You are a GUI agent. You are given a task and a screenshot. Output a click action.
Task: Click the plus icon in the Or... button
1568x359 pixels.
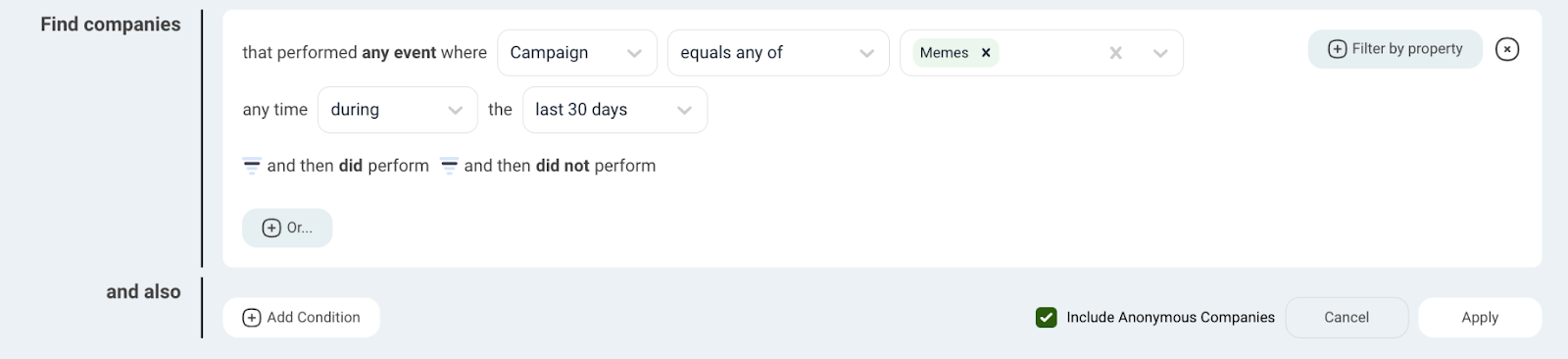(x=271, y=228)
